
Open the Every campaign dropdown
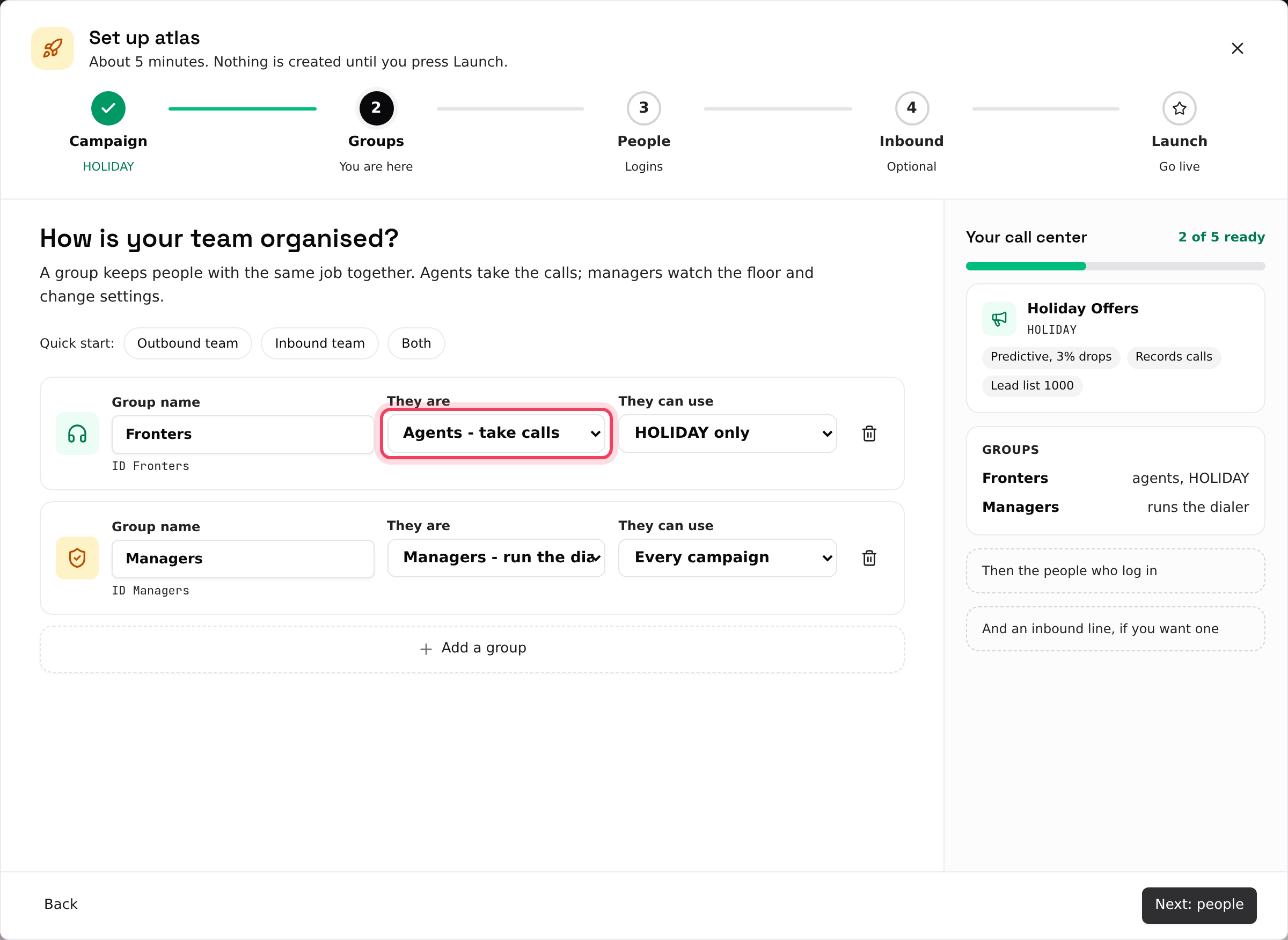727,558
